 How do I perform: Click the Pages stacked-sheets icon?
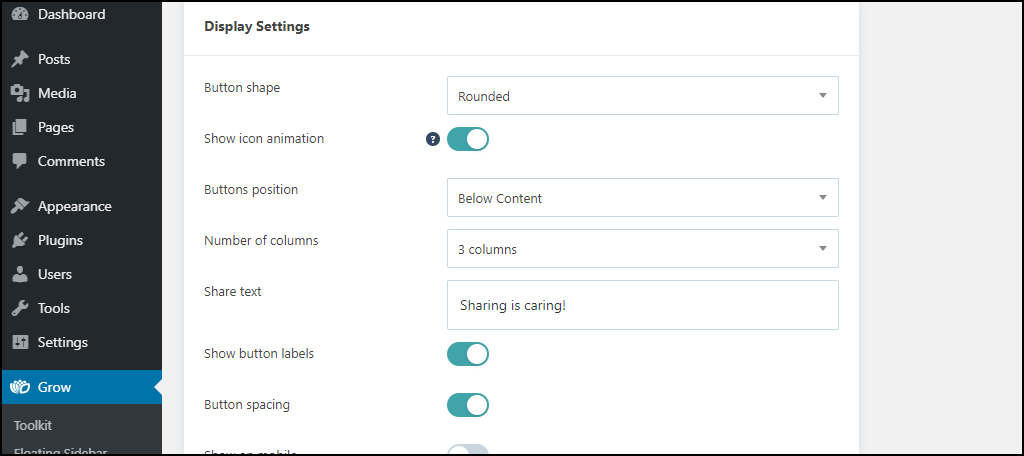20,127
